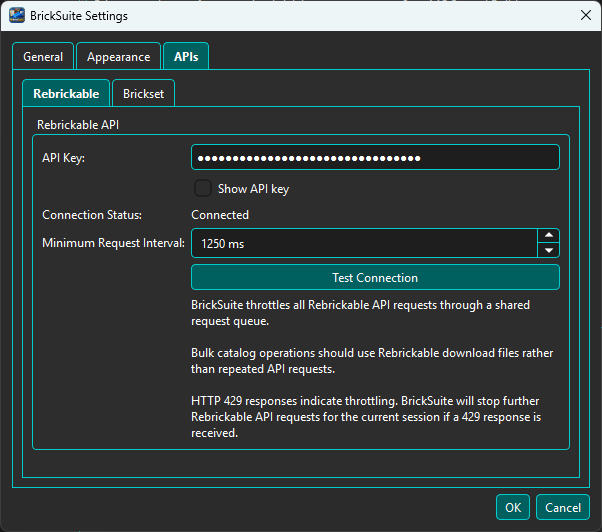602x532 pixels.
Task: Click the Minimum Request Interval: label
Action: [x=113, y=243]
